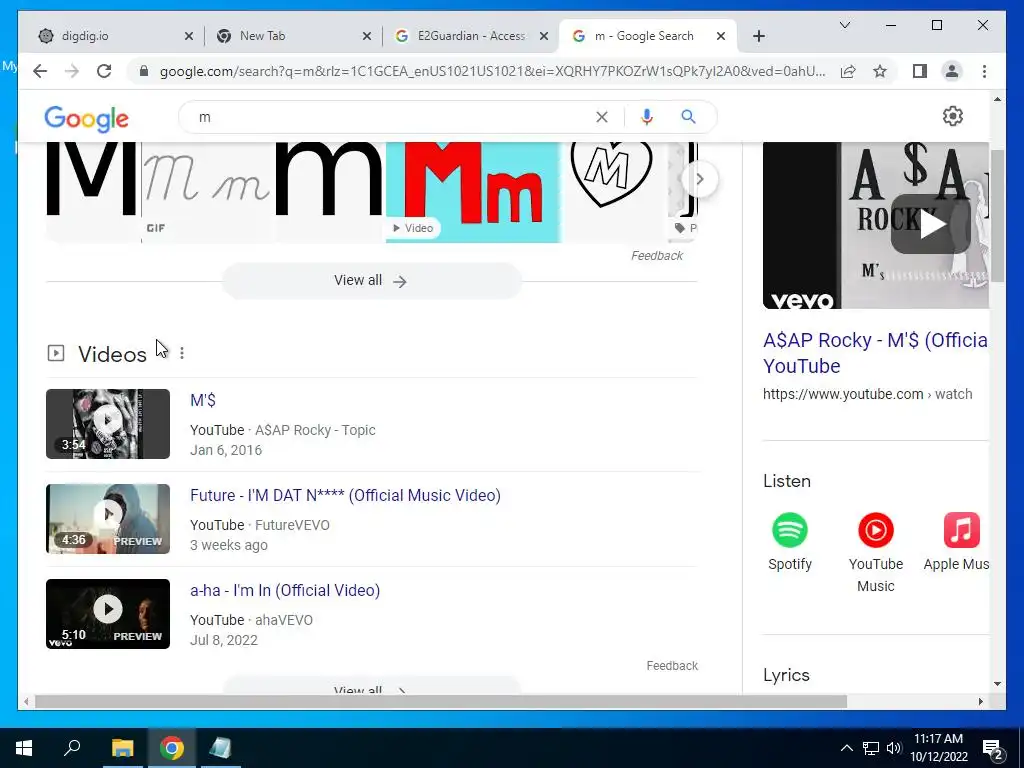
Task: Click the Future video thumbnail 4:36
Action: coord(108,519)
